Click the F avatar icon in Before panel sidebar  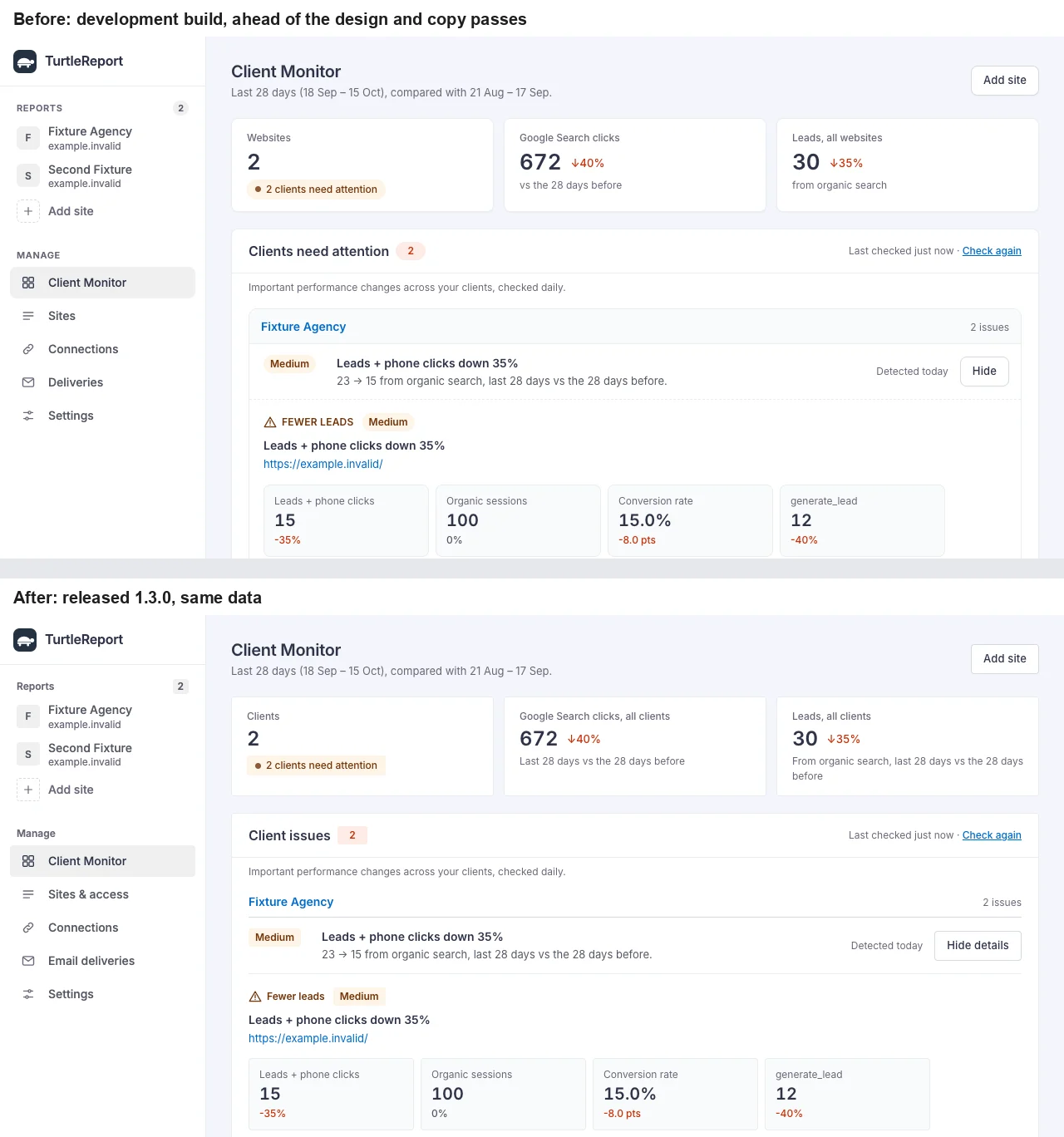28,138
